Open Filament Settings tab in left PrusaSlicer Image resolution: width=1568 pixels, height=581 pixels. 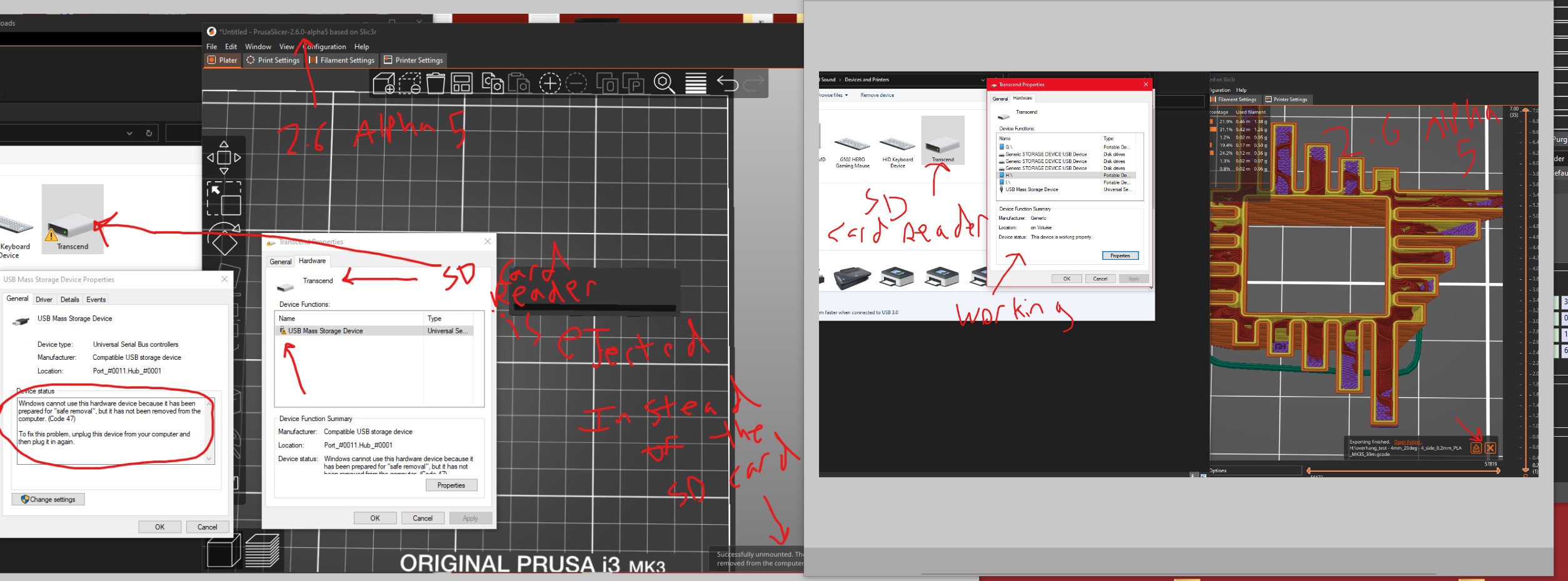pyautogui.click(x=342, y=61)
